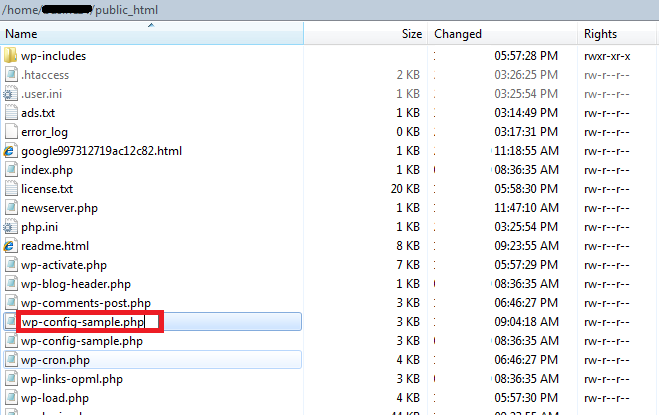This screenshot has width=659, height=415.
Task: Click the ads.txt text file icon
Action: (x=10, y=113)
